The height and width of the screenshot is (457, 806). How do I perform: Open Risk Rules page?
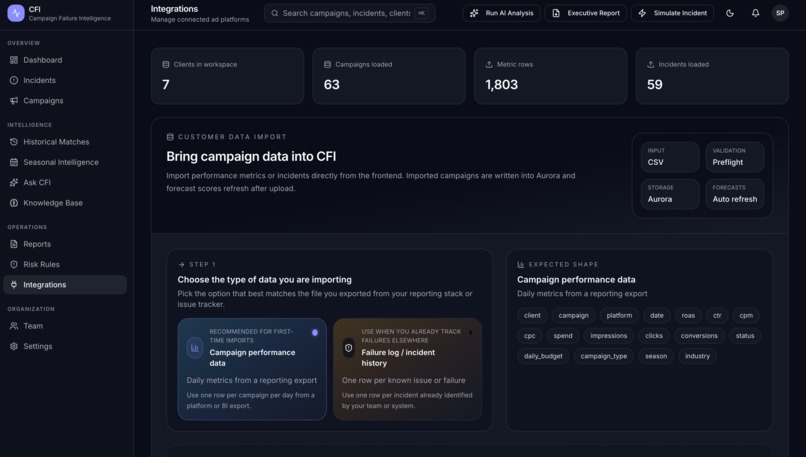(65, 264)
